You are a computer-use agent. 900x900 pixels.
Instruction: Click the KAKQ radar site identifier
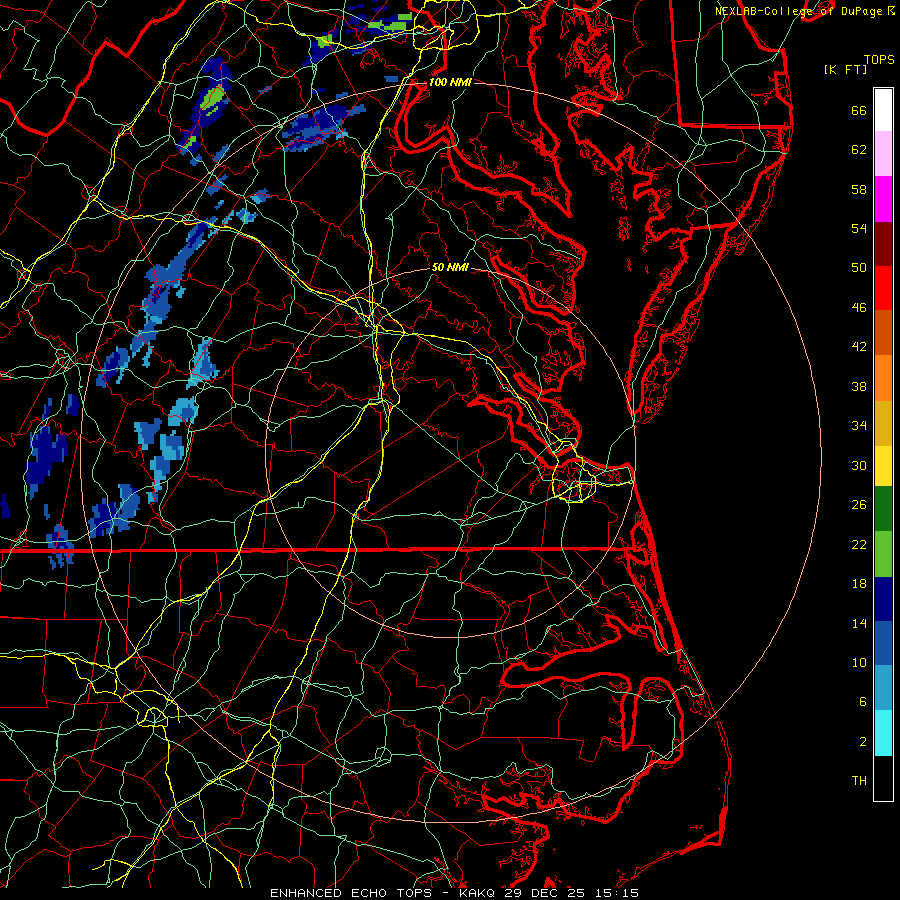[x=479, y=893]
